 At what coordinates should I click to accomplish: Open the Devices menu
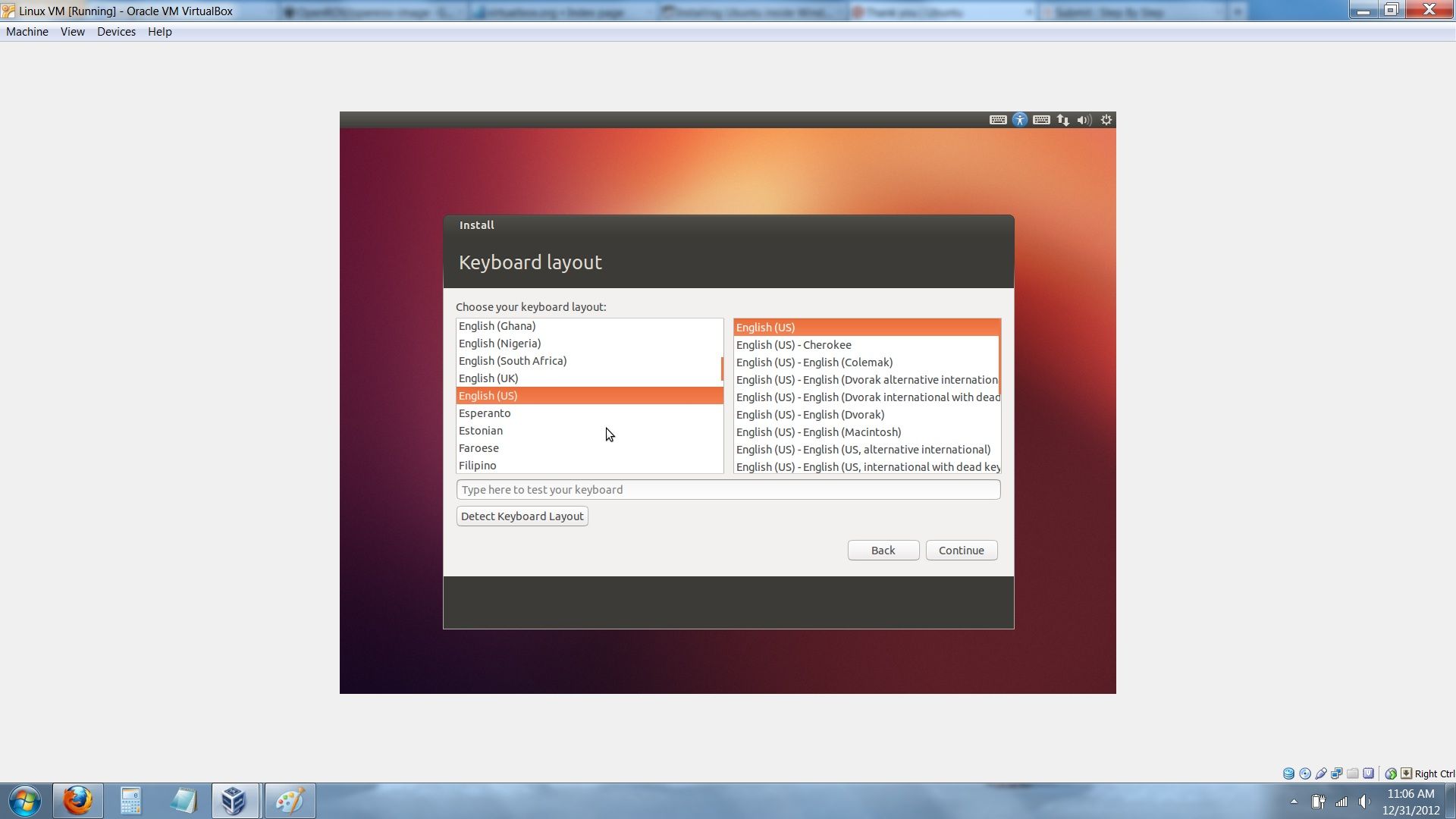pyautogui.click(x=117, y=31)
